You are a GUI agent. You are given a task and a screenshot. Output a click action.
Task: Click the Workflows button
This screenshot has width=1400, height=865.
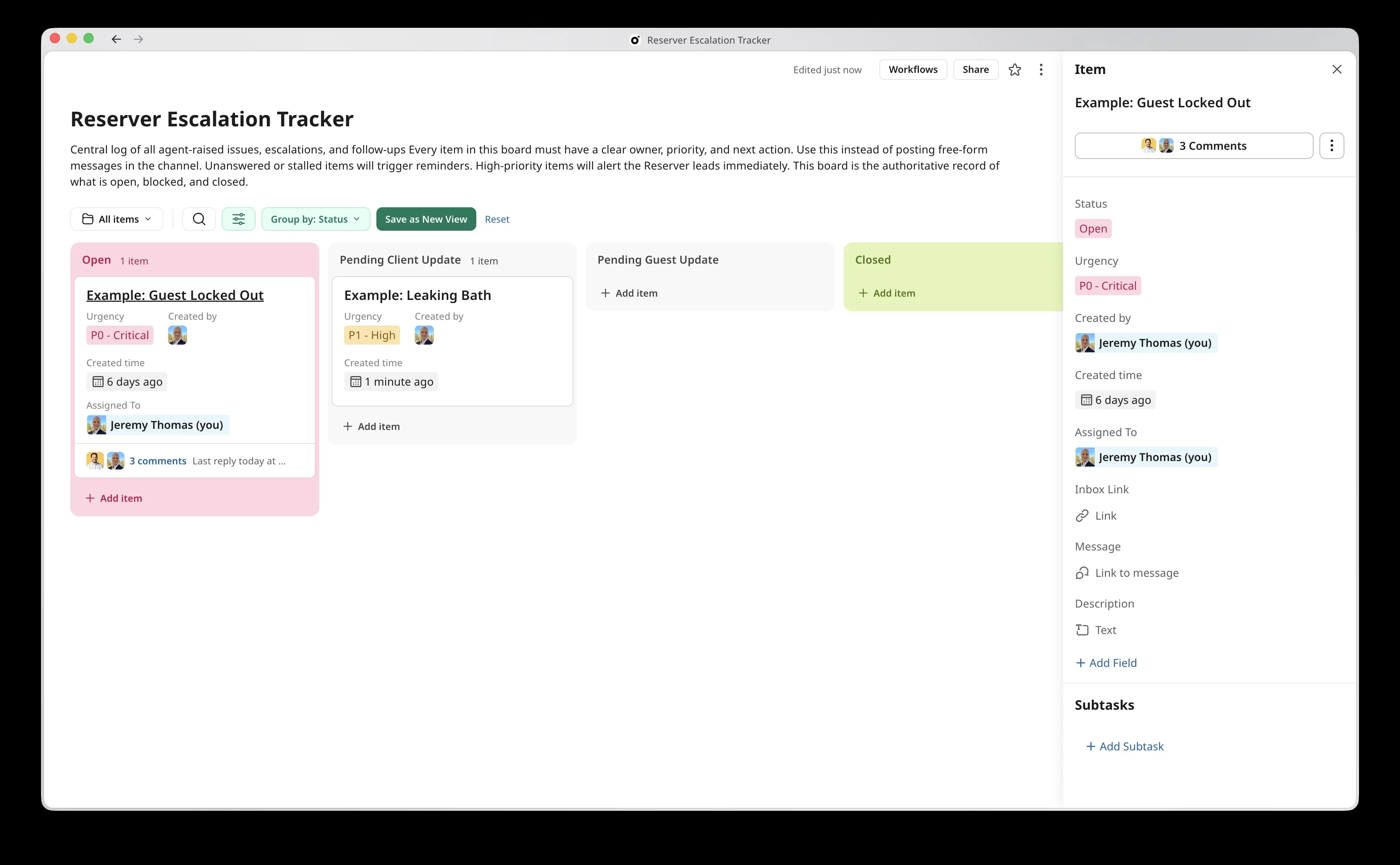(x=913, y=70)
